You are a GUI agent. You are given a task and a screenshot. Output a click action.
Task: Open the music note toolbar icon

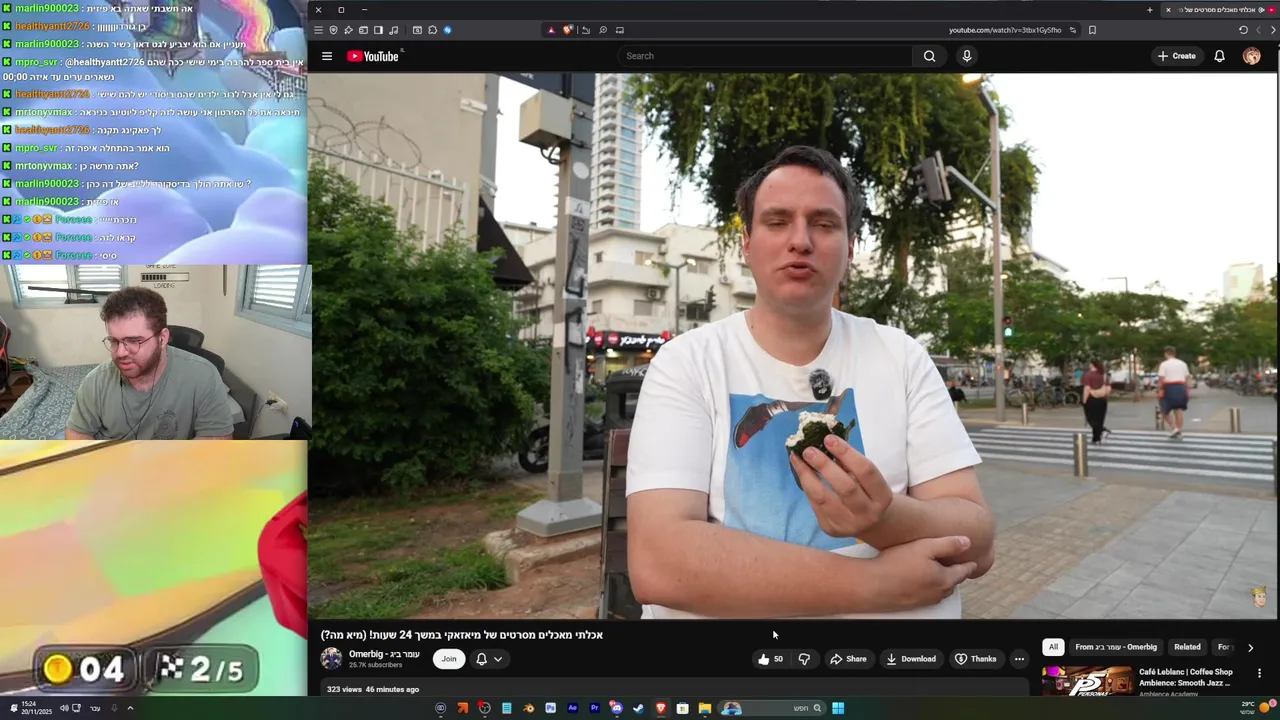(x=393, y=30)
